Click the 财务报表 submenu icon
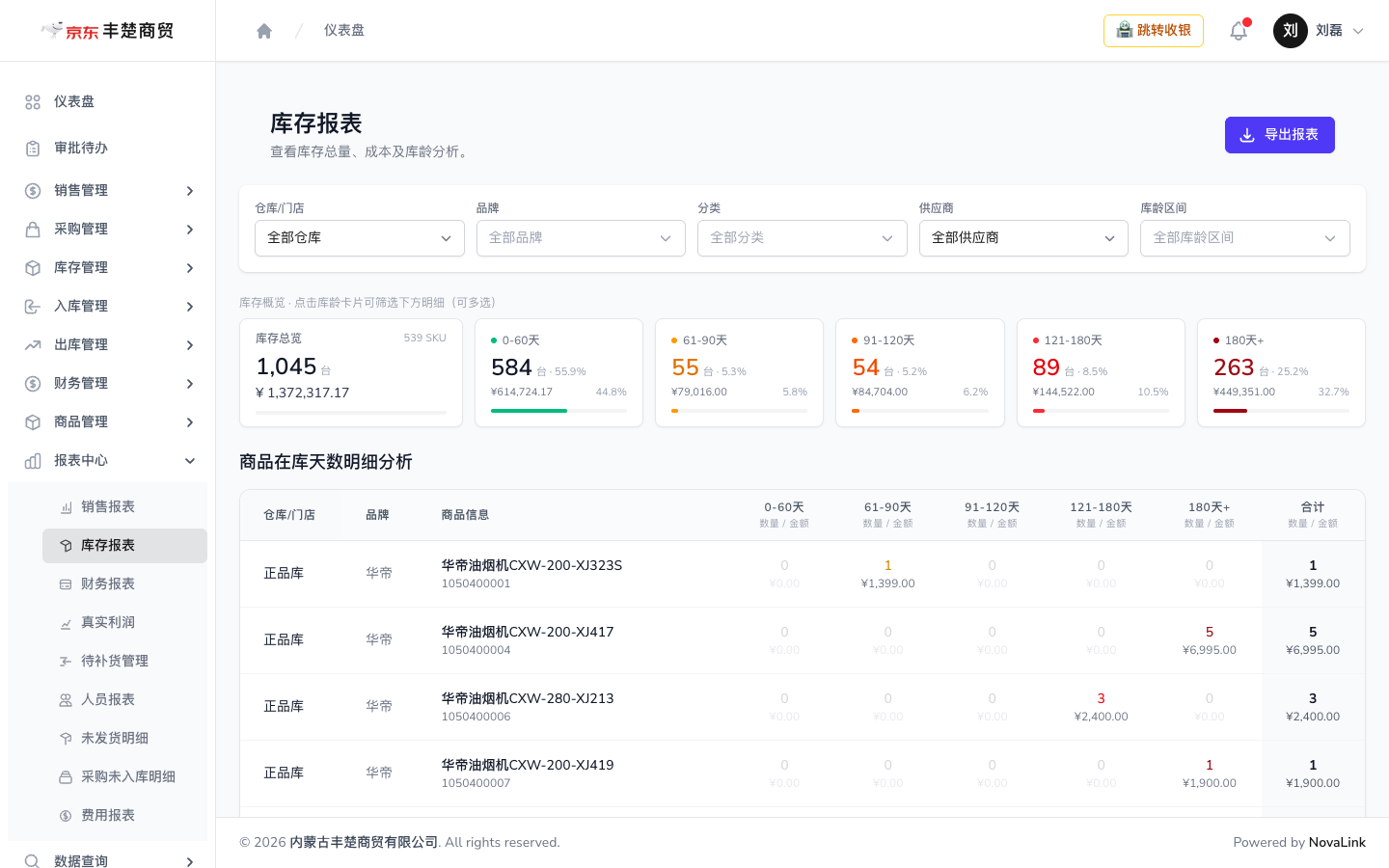Viewport: 1389px width, 868px height. (66, 584)
